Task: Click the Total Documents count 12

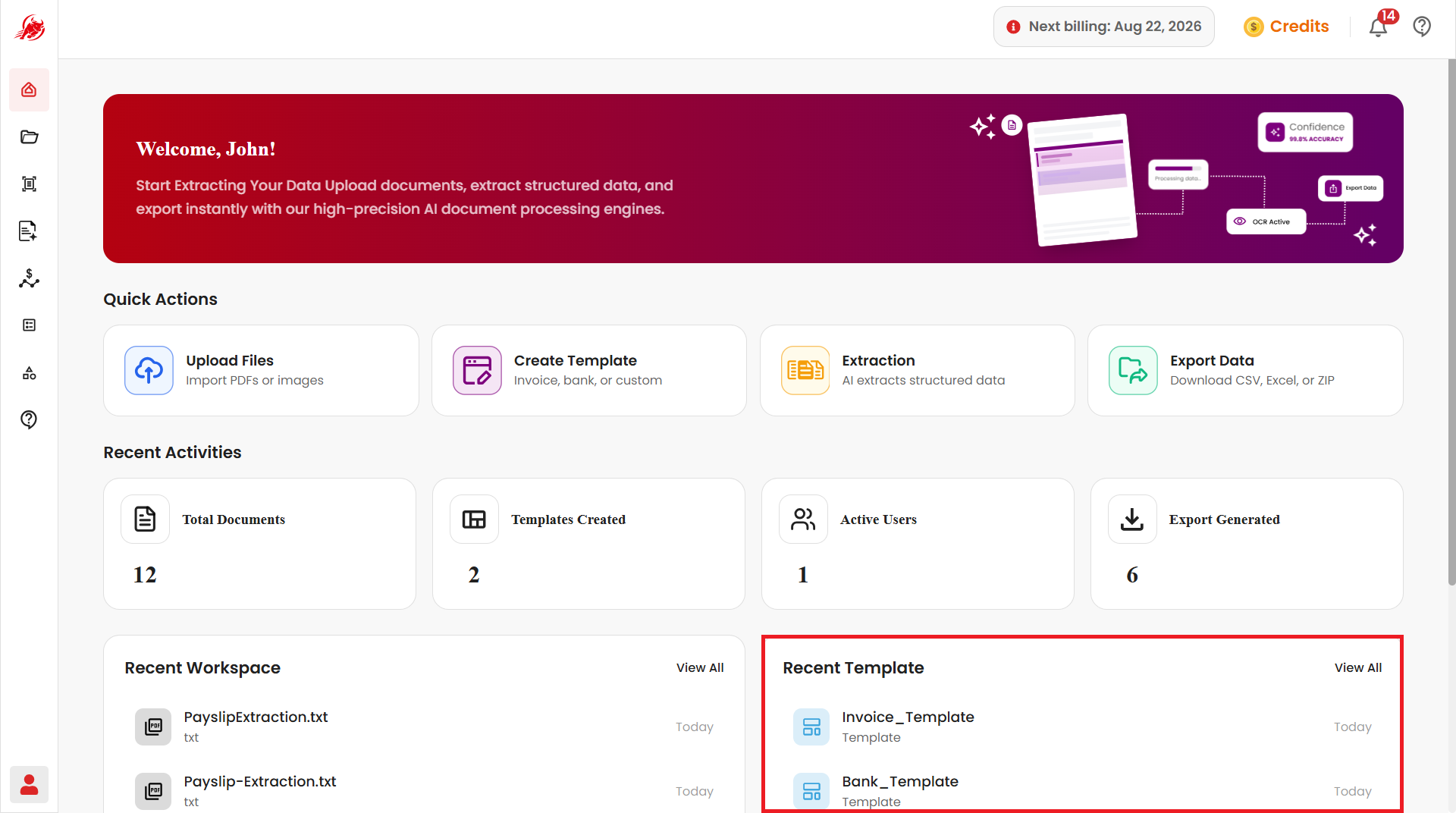Action: click(145, 575)
